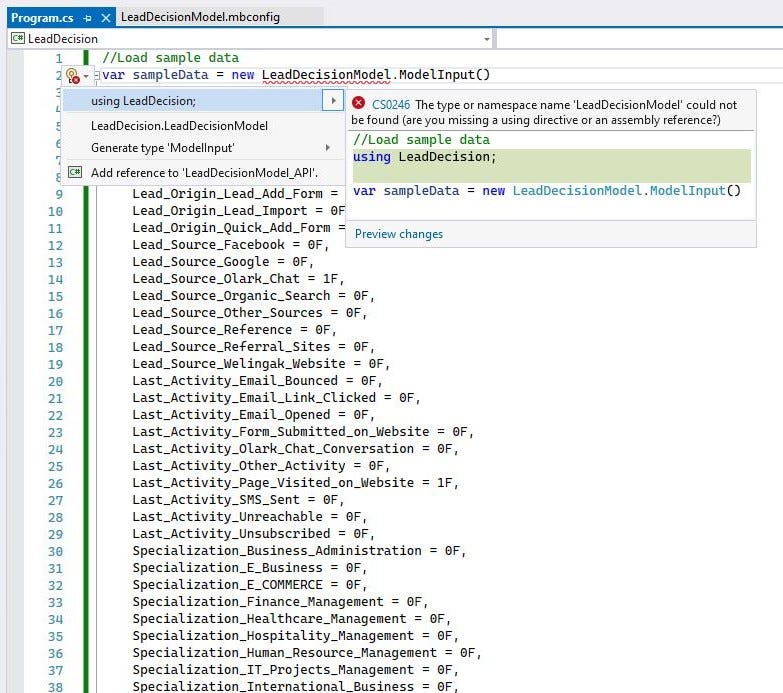Choose Generate type 'ModelInput' option
The image size is (783, 693).
click(x=162, y=148)
